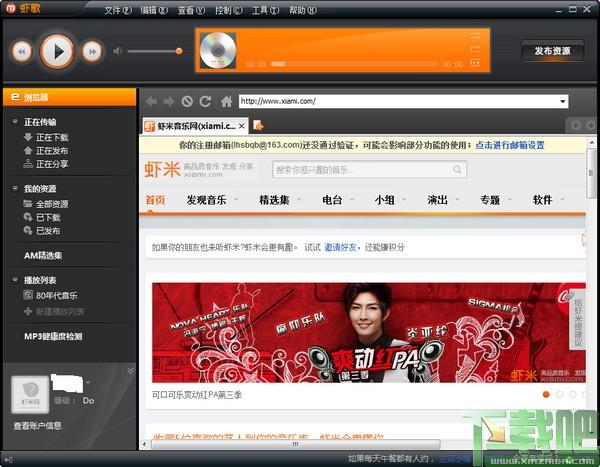Go to home page icon
The height and width of the screenshot is (467, 600).
[227, 101]
